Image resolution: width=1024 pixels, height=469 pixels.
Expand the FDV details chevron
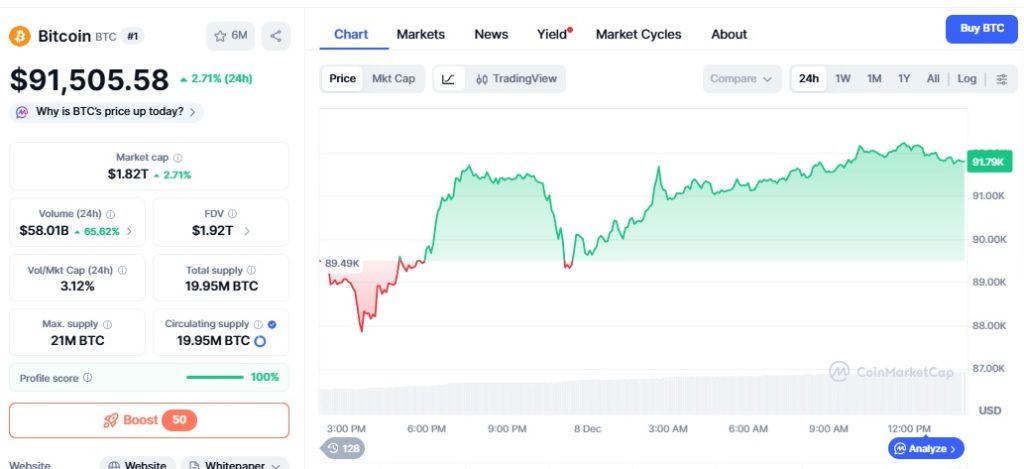246,231
